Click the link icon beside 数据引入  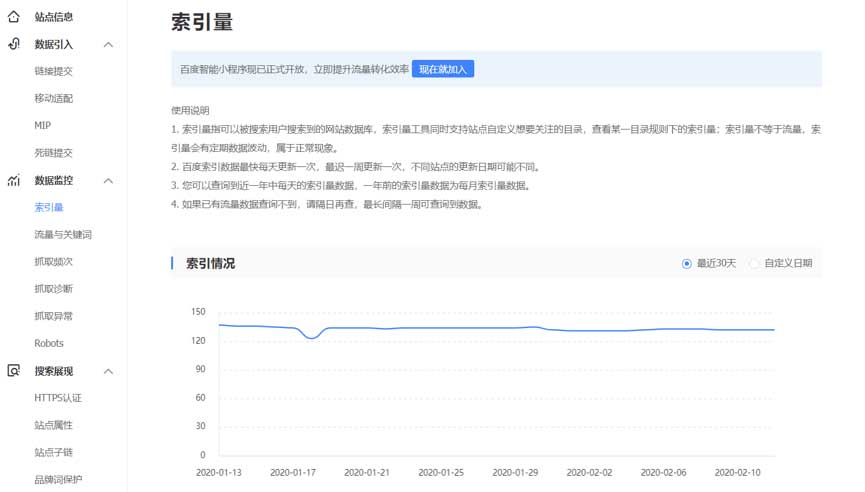tap(13, 44)
